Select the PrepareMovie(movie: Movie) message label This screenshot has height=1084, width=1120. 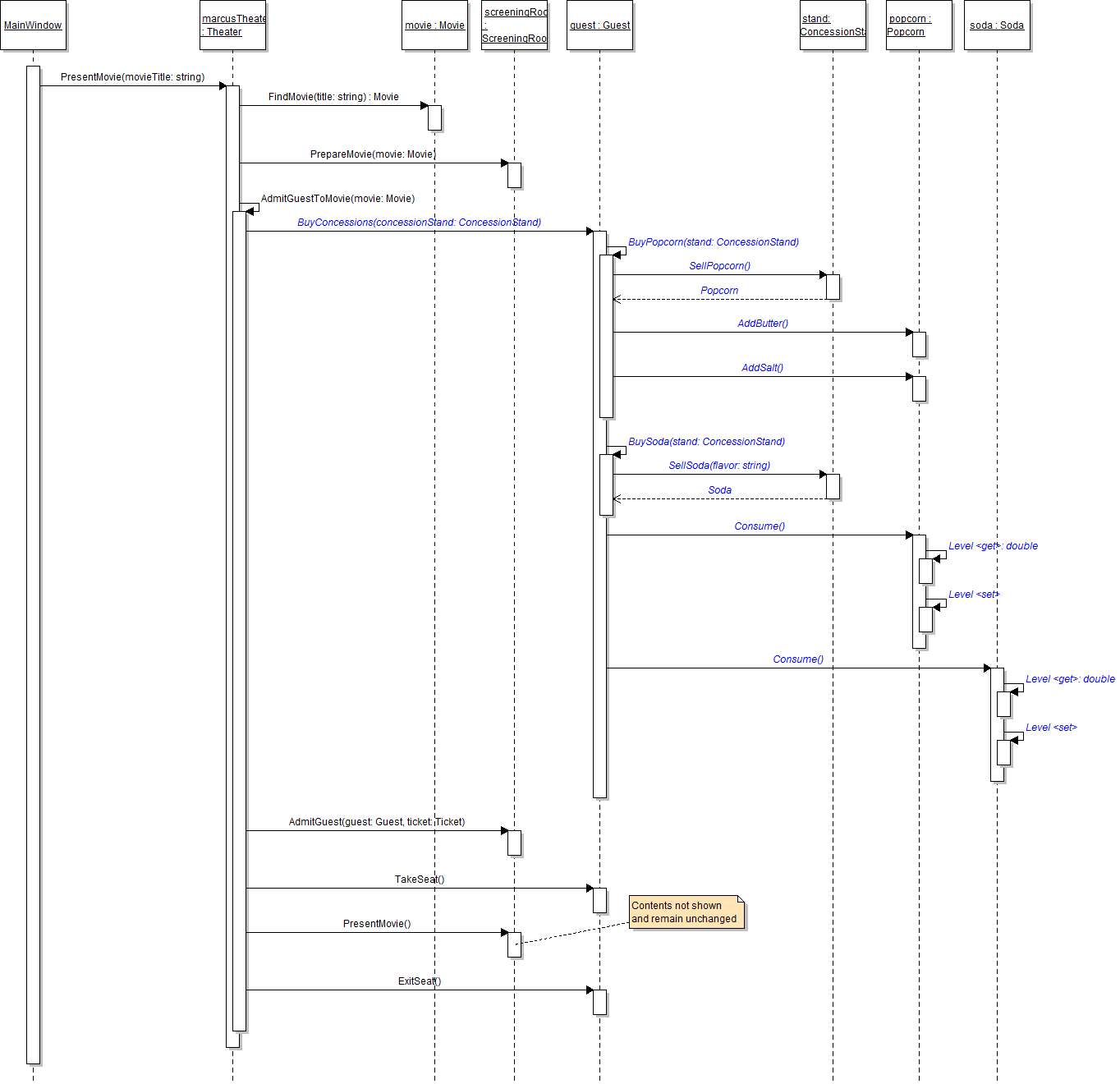(373, 154)
